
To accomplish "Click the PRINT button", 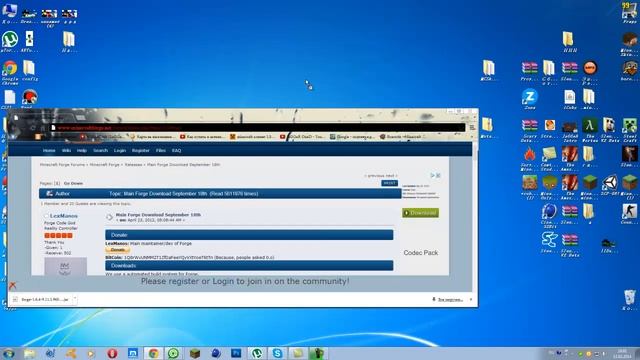I will click(389, 183).
